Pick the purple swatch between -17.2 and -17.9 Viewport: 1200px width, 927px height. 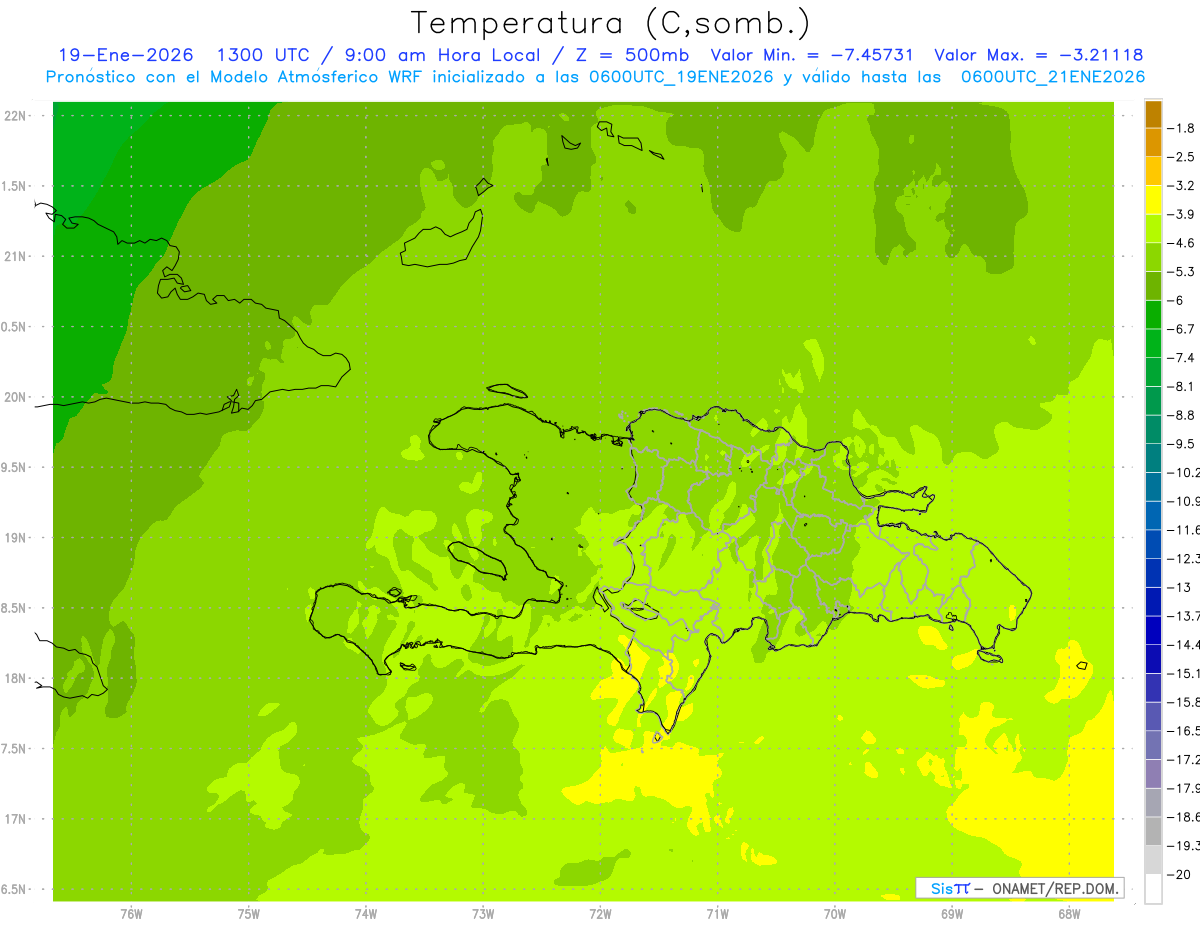click(1153, 773)
